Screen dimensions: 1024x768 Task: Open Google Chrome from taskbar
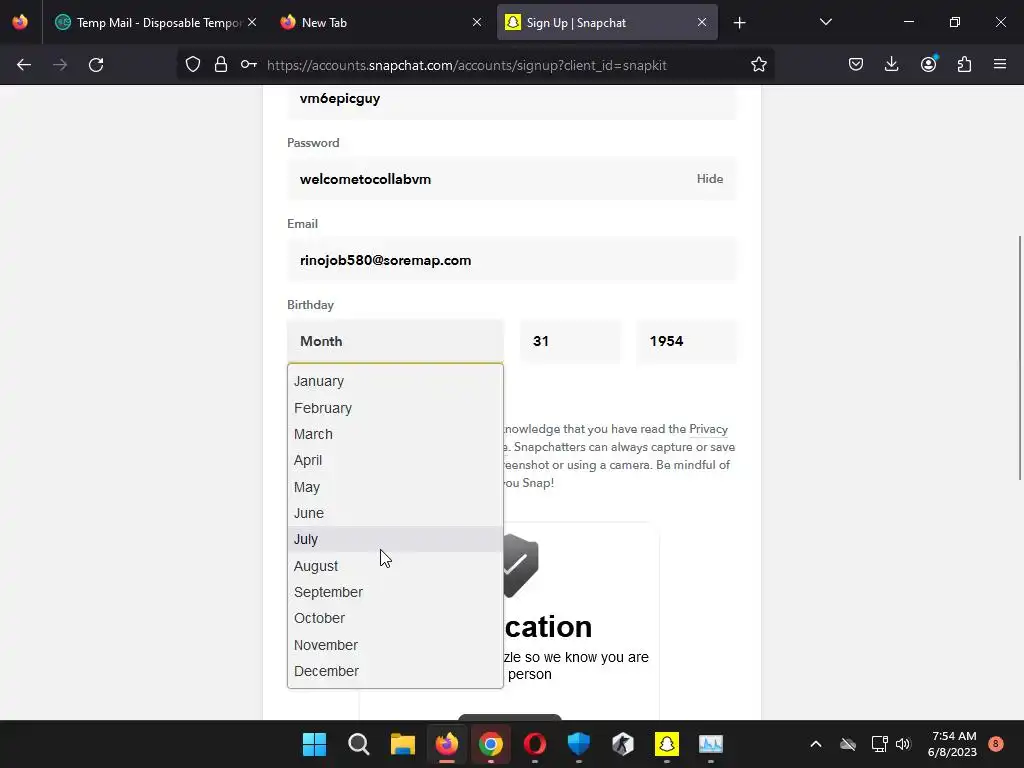490,744
